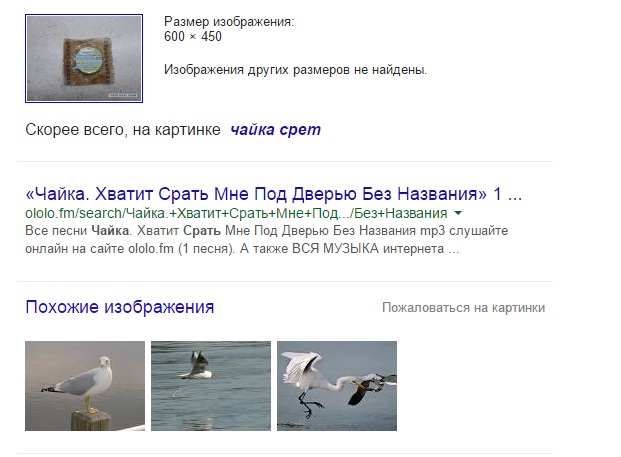The image size is (621, 457).
Task: Open the white egret chasing bird thumbnail
Action: click(337, 386)
